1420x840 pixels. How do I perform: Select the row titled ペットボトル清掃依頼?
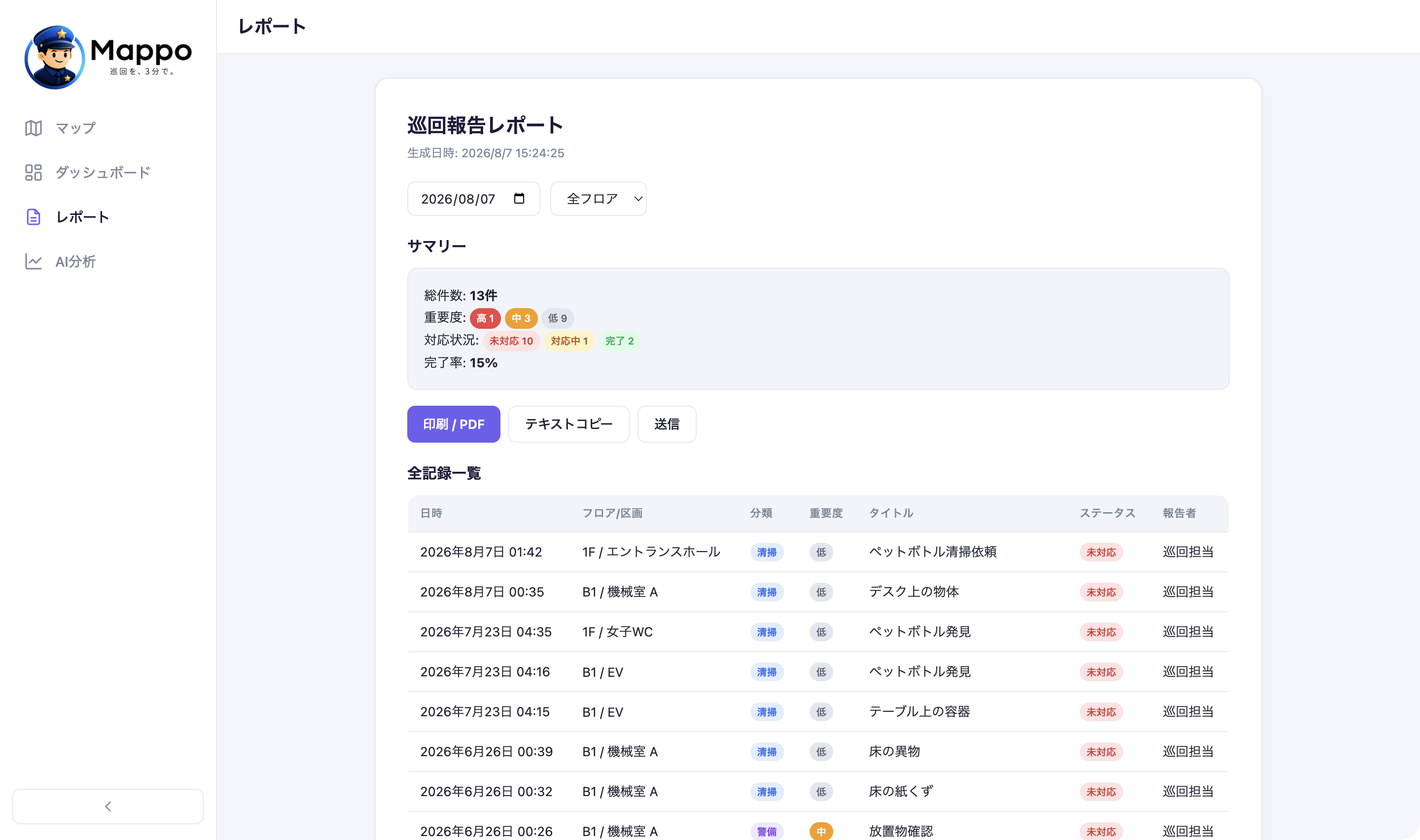coord(818,552)
